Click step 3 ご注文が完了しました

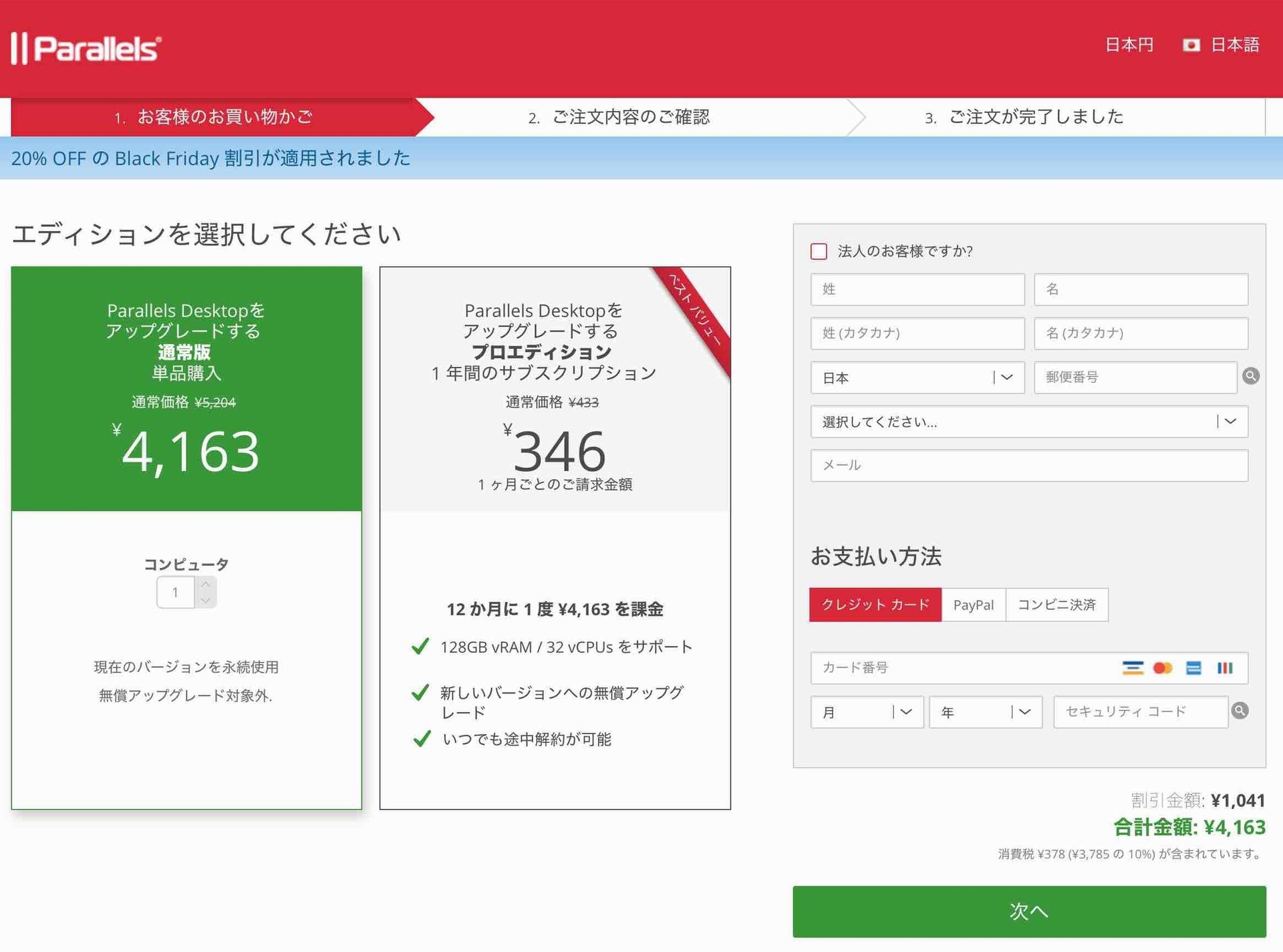(1024, 118)
